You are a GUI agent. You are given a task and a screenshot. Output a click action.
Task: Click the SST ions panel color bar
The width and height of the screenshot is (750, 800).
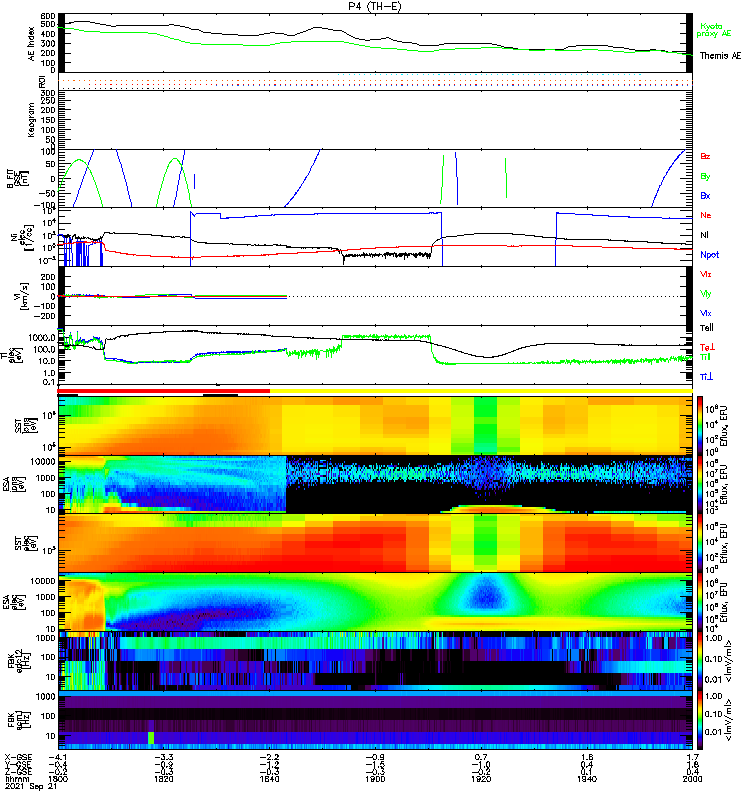tap(700, 425)
